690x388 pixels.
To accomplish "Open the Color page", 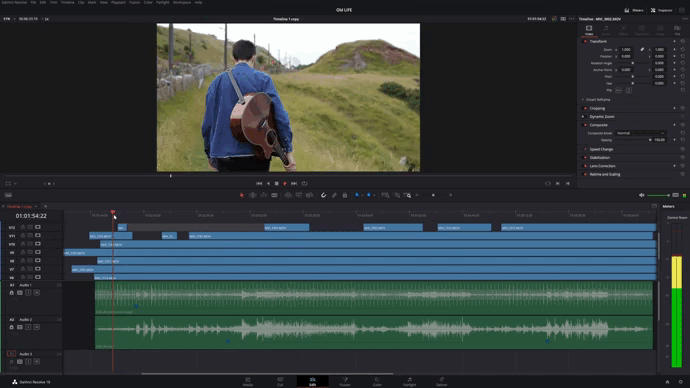I will [x=377, y=381].
